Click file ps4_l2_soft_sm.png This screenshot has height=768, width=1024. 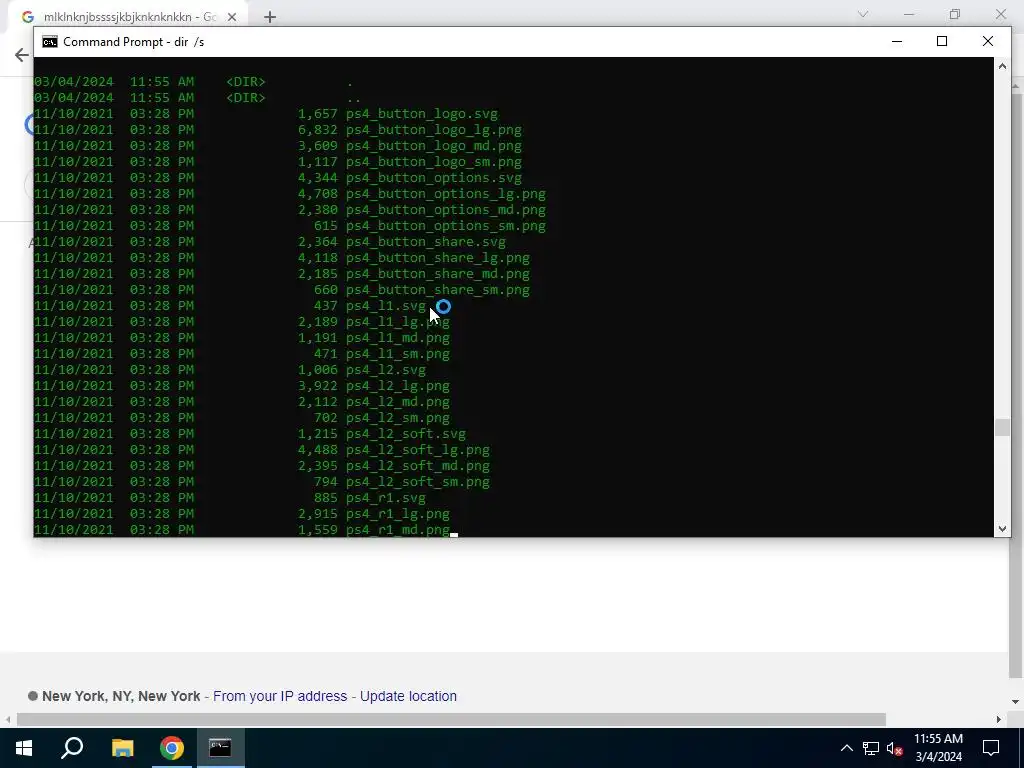418,482
